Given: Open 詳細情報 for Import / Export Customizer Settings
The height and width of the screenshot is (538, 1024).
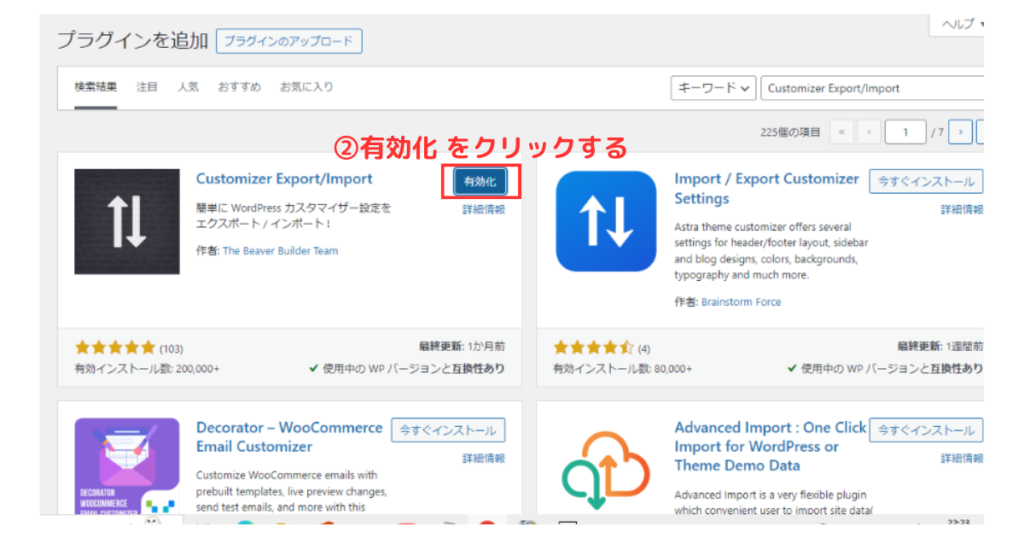Looking at the screenshot, I should [x=961, y=210].
